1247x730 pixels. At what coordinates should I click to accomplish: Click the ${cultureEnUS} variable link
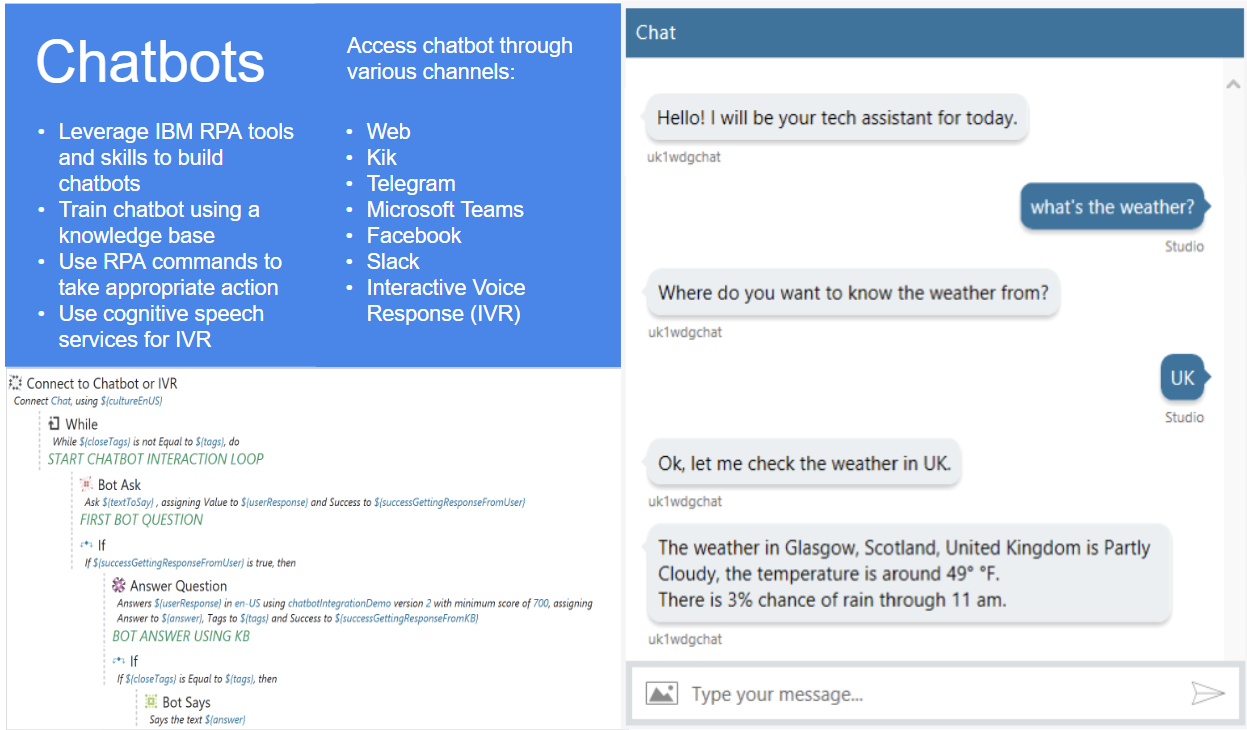click(132, 401)
